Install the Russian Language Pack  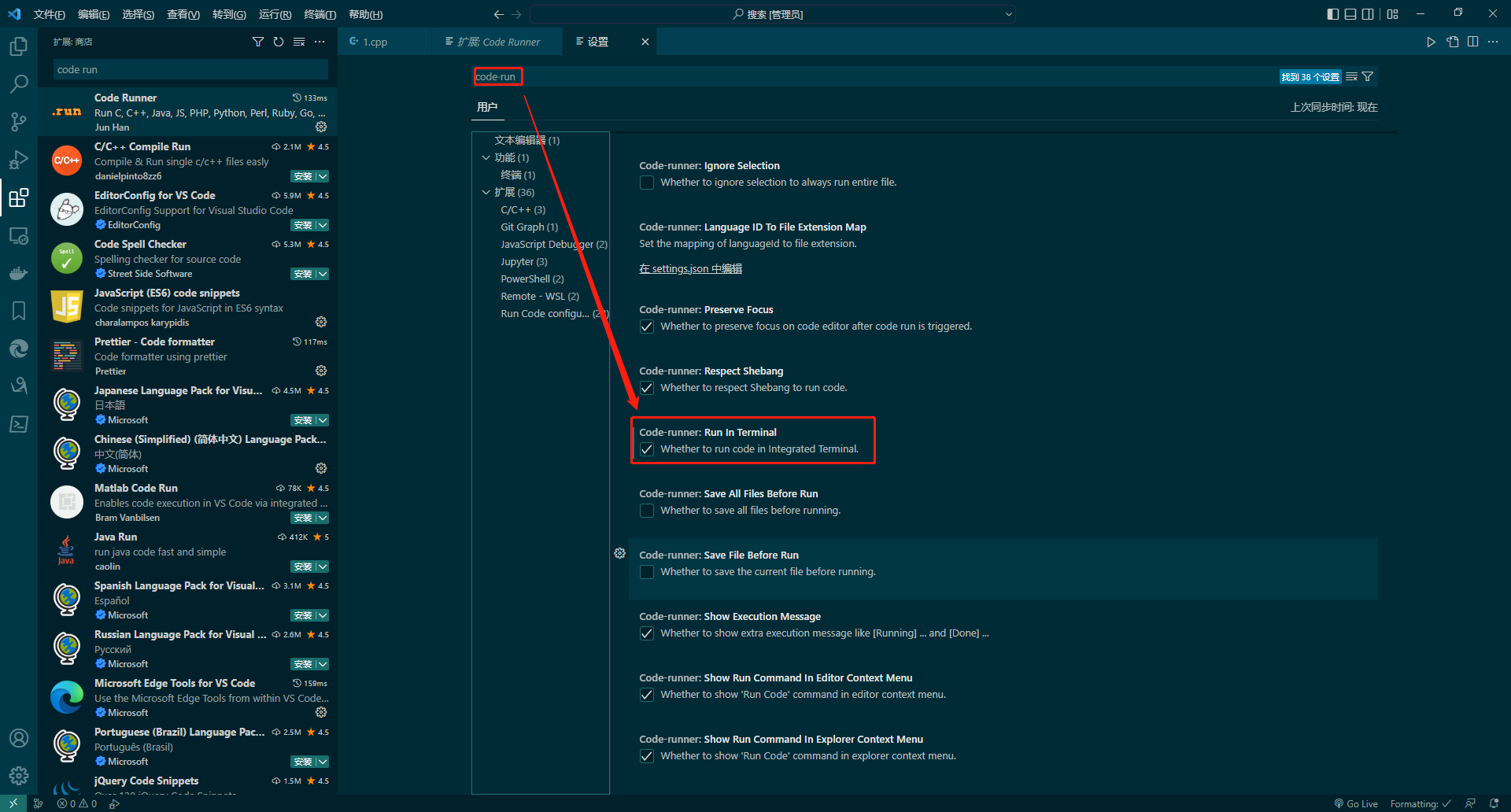(303, 664)
